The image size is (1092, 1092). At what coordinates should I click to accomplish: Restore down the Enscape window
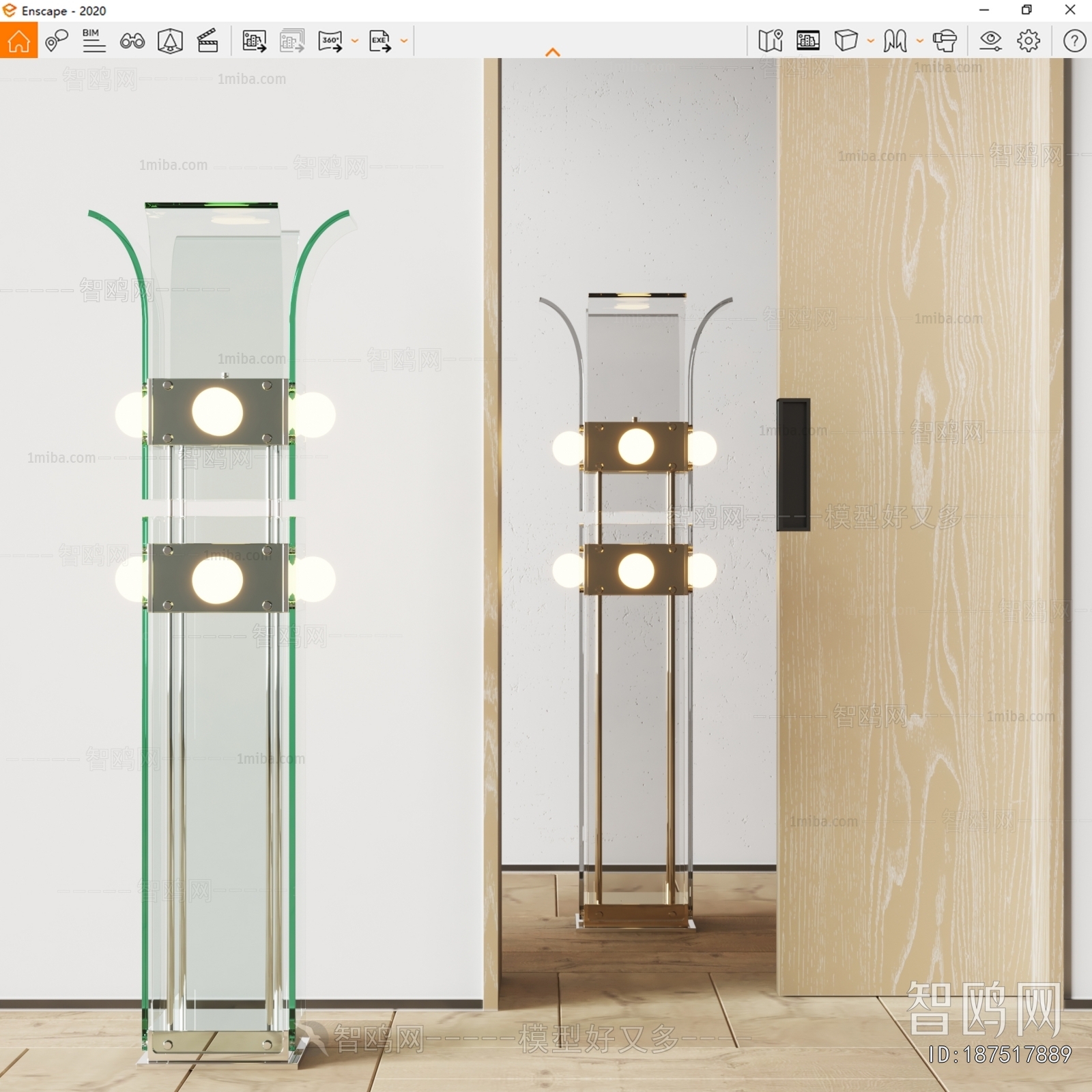pos(1026,10)
